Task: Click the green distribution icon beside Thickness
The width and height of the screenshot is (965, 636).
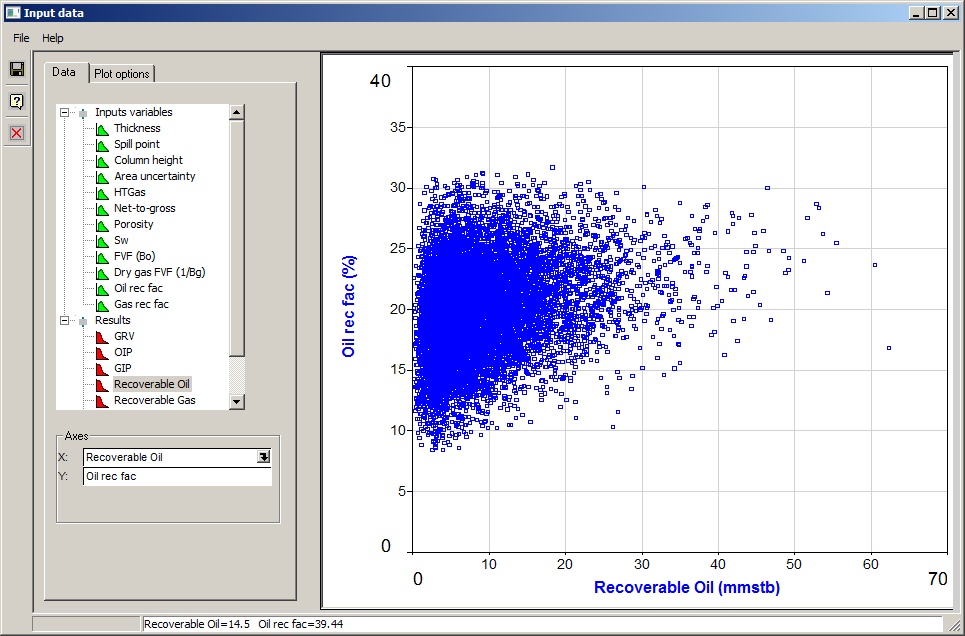Action: [x=102, y=128]
